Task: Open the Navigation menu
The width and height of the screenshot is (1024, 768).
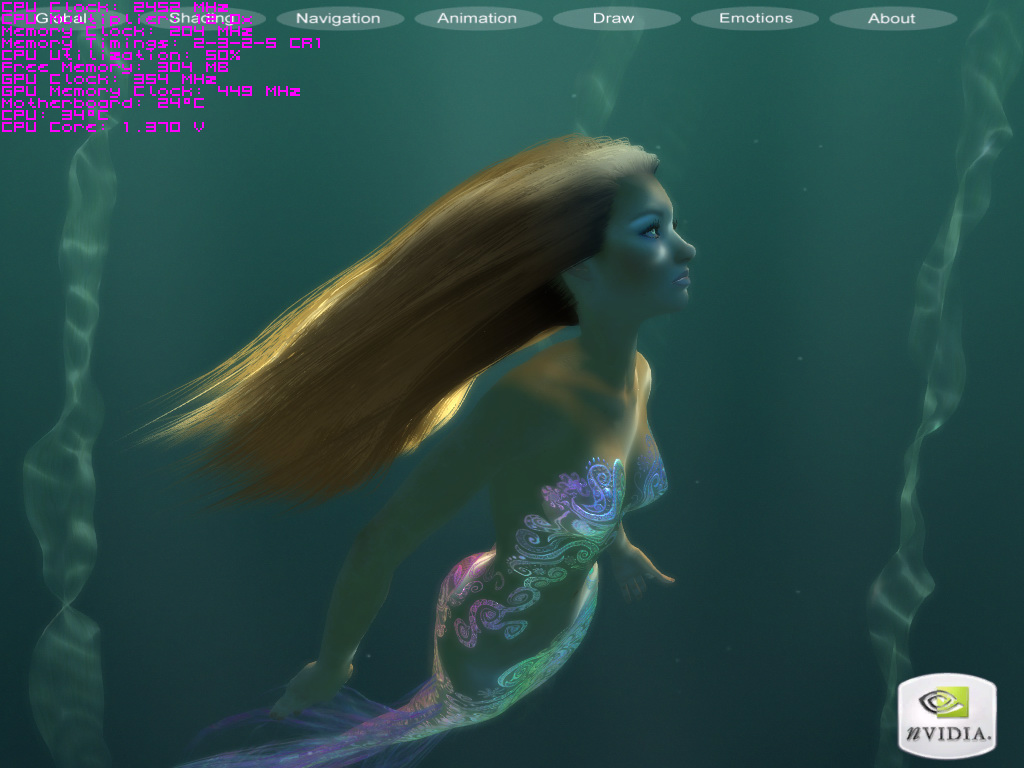Action: tap(338, 18)
